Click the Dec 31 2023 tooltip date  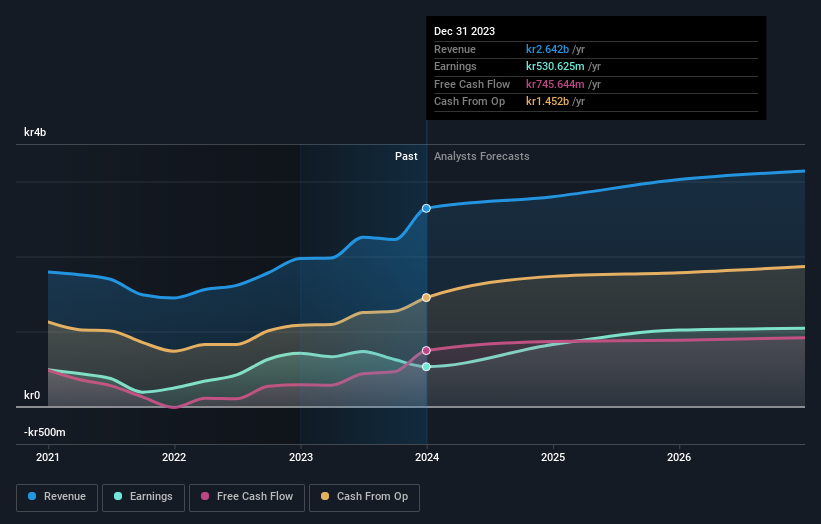click(464, 31)
